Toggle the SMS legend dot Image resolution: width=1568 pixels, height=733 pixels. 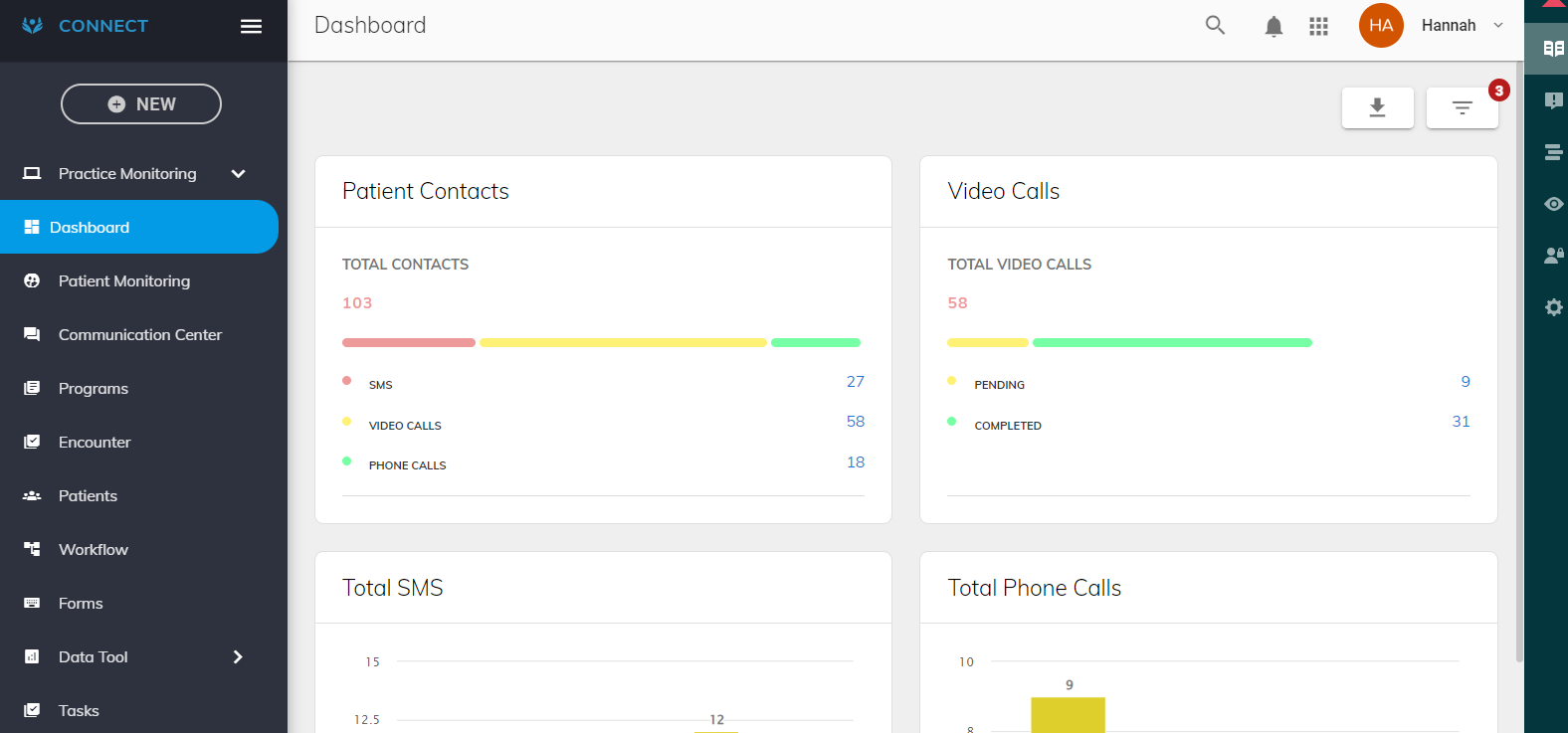coord(346,381)
